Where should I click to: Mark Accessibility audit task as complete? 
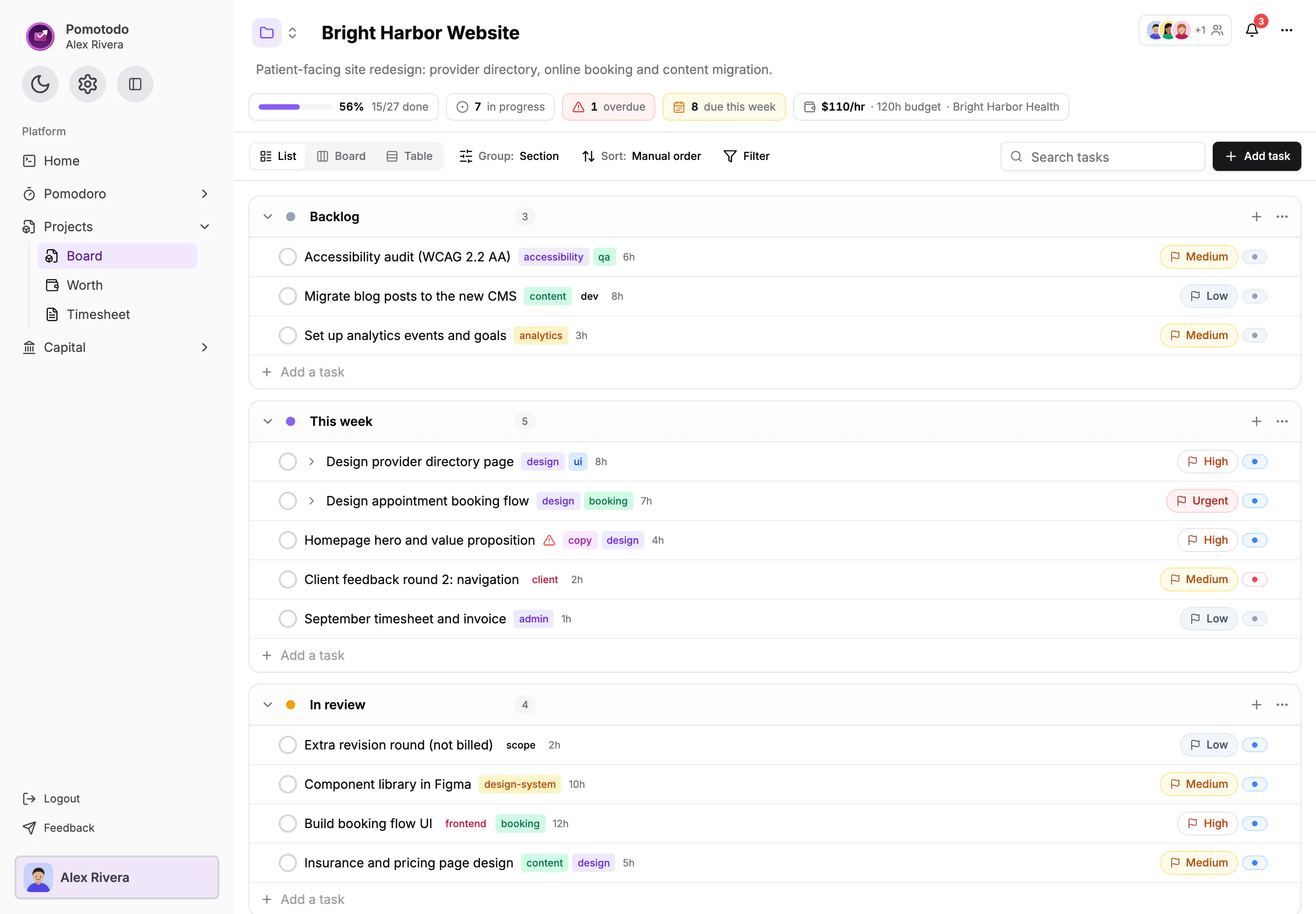click(287, 257)
